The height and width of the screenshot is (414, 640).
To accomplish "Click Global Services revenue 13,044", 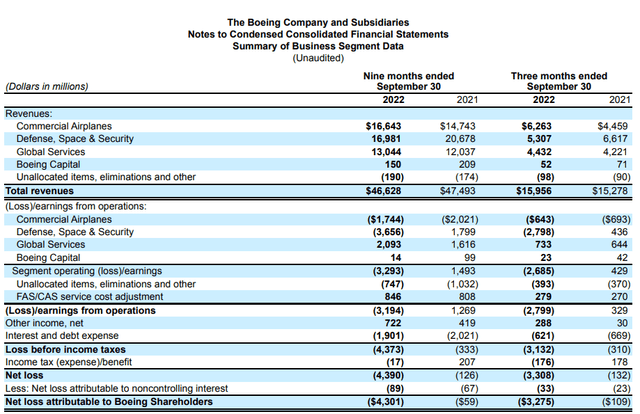I will coord(386,152).
